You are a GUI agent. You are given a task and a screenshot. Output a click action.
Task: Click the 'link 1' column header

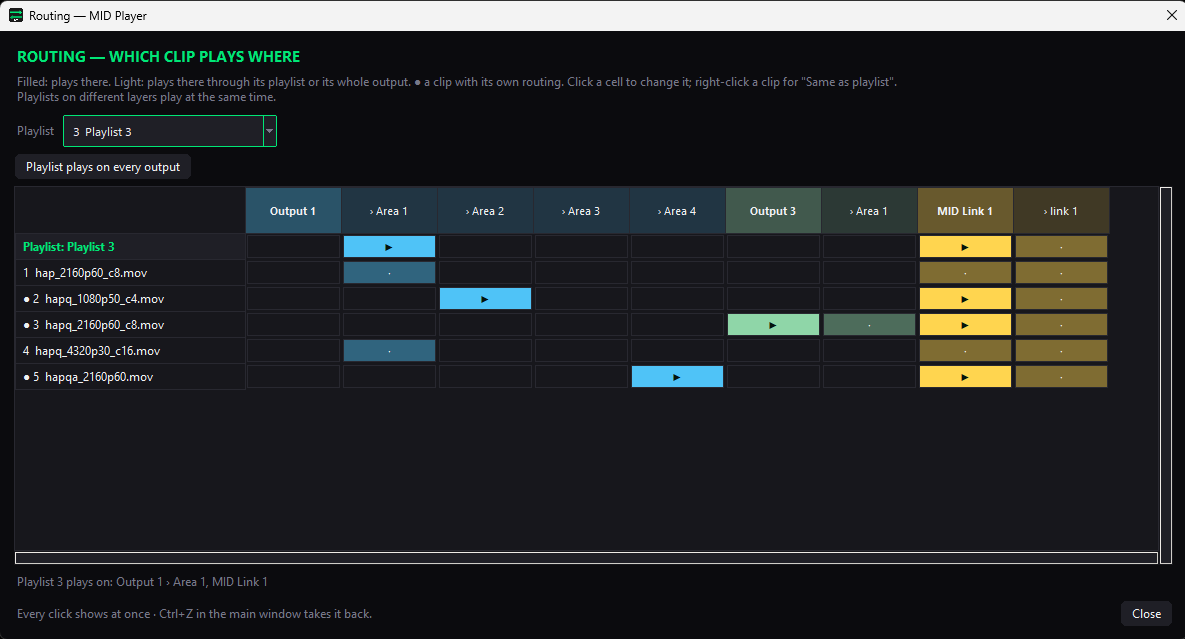click(x=1061, y=211)
